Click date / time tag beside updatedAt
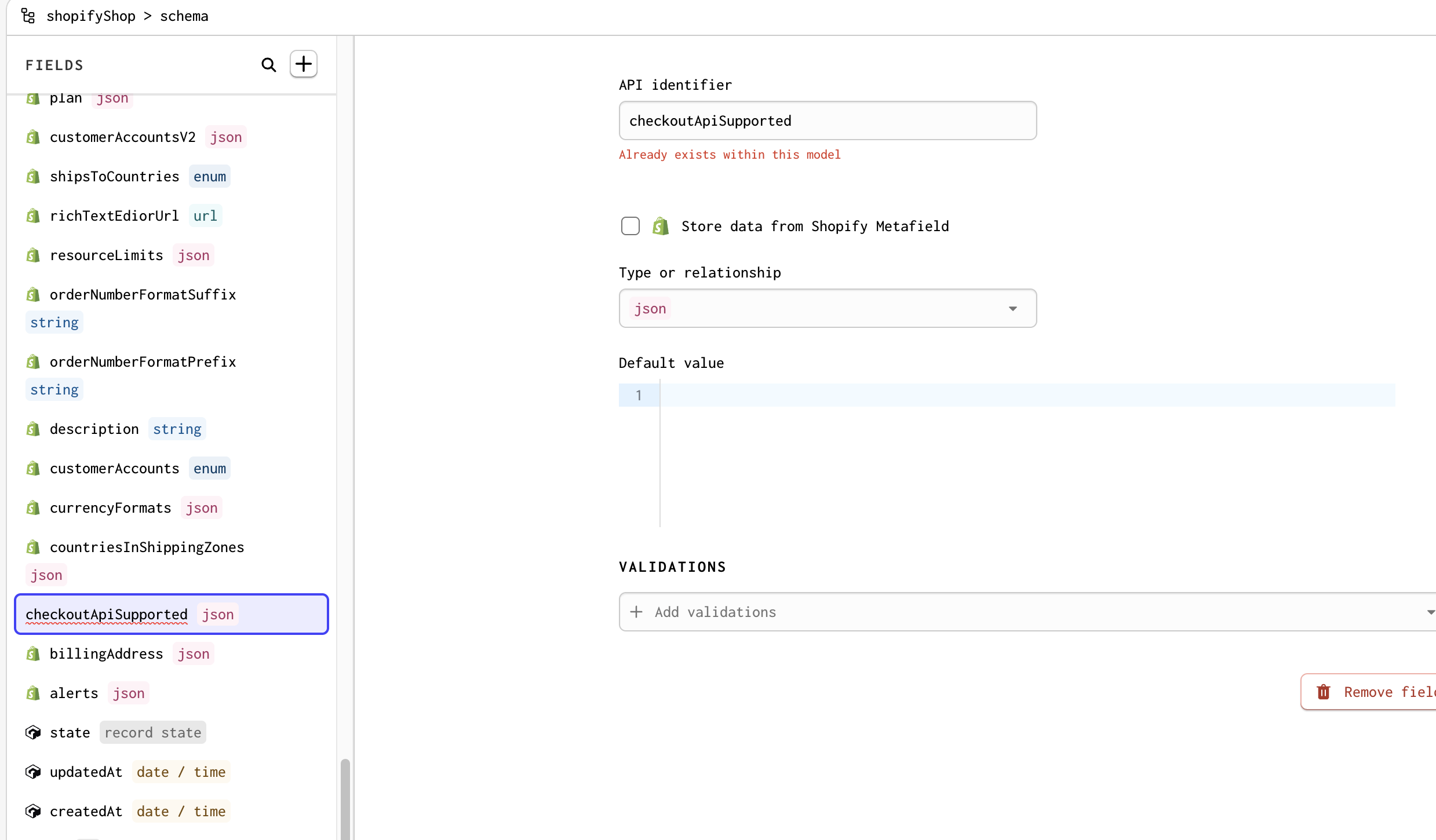Viewport: 1436px width, 840px height. [181, 772]
